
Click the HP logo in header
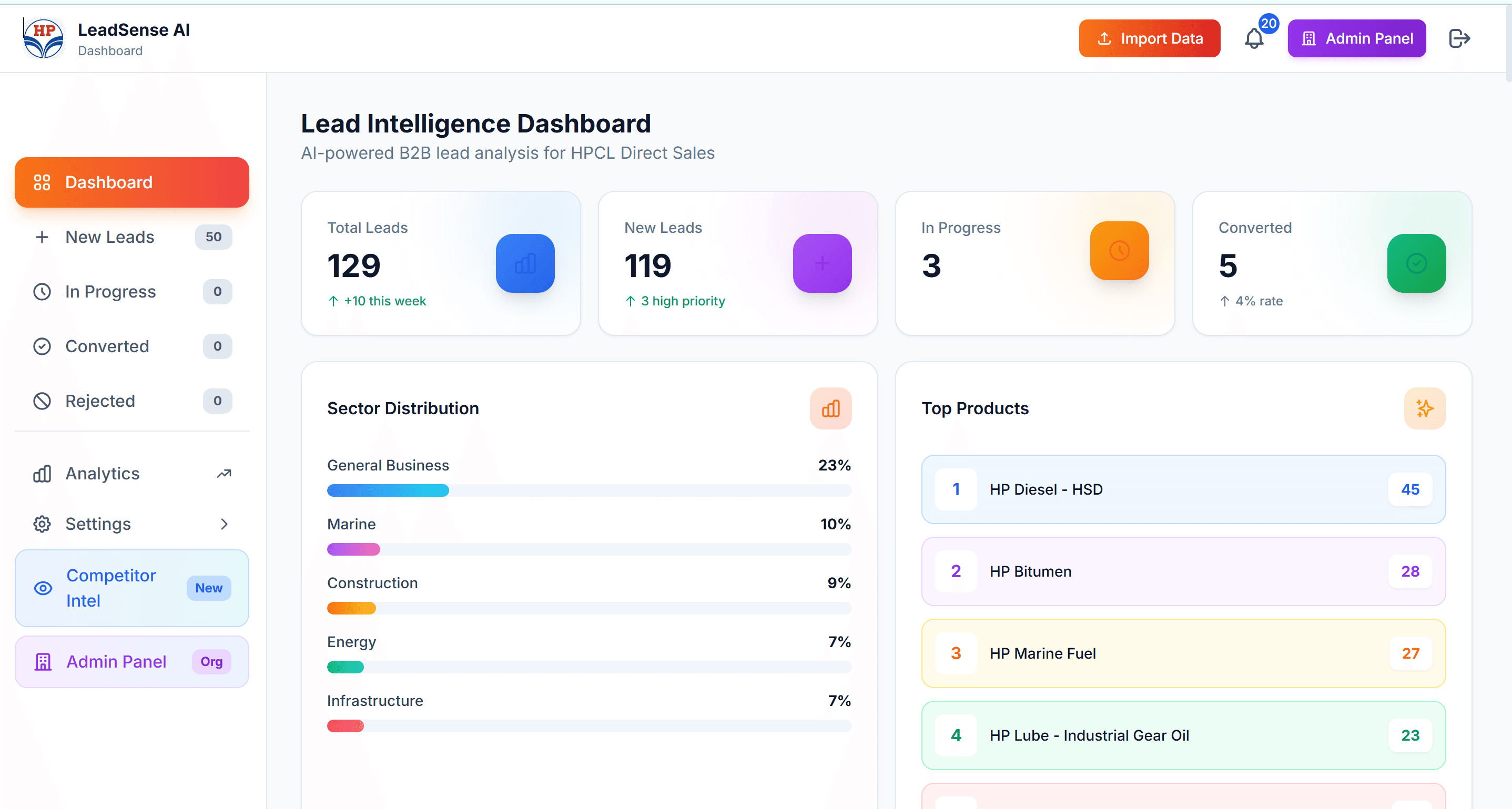44,38
